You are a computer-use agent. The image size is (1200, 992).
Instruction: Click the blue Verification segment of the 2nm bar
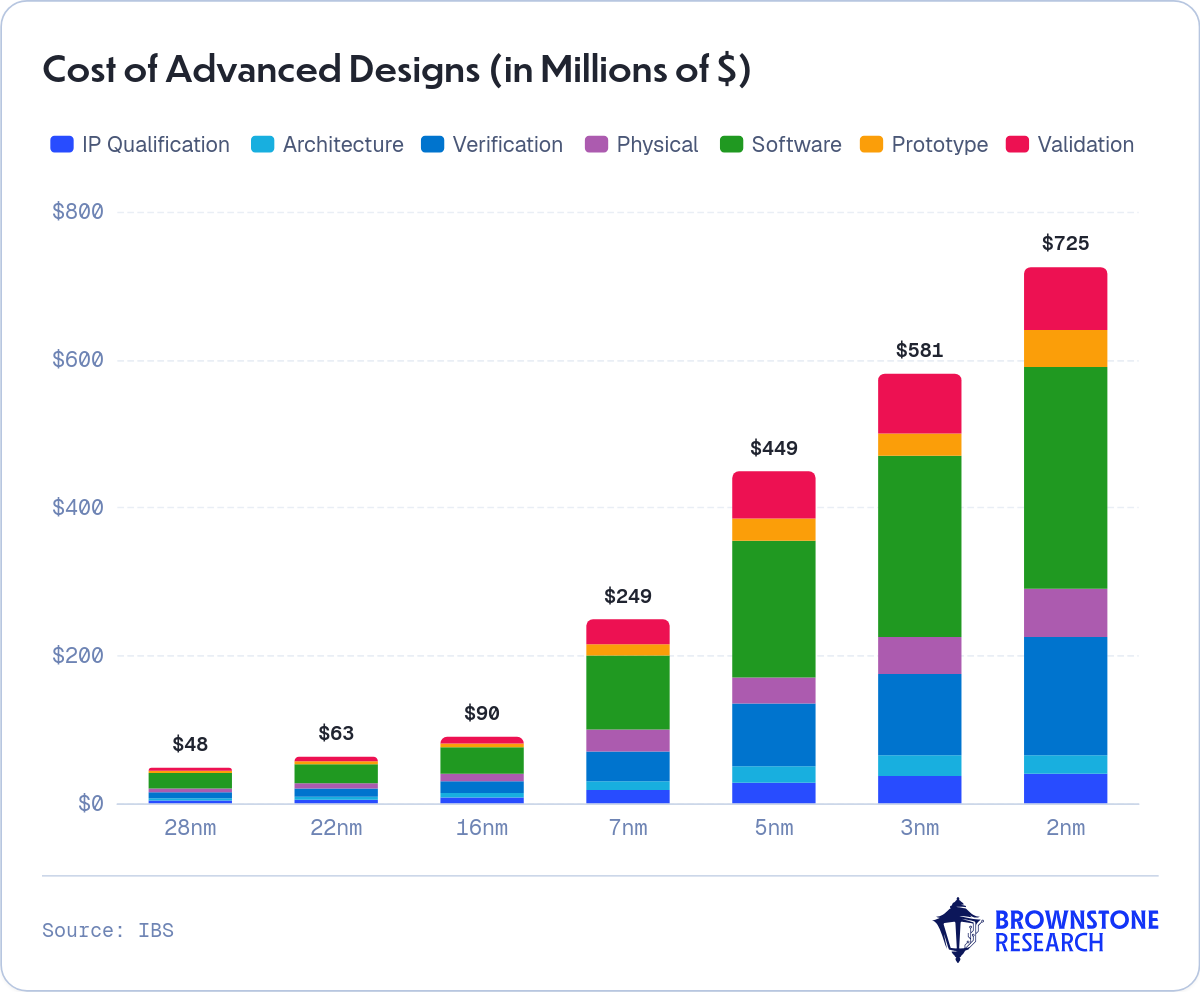tap(1065, 696)
